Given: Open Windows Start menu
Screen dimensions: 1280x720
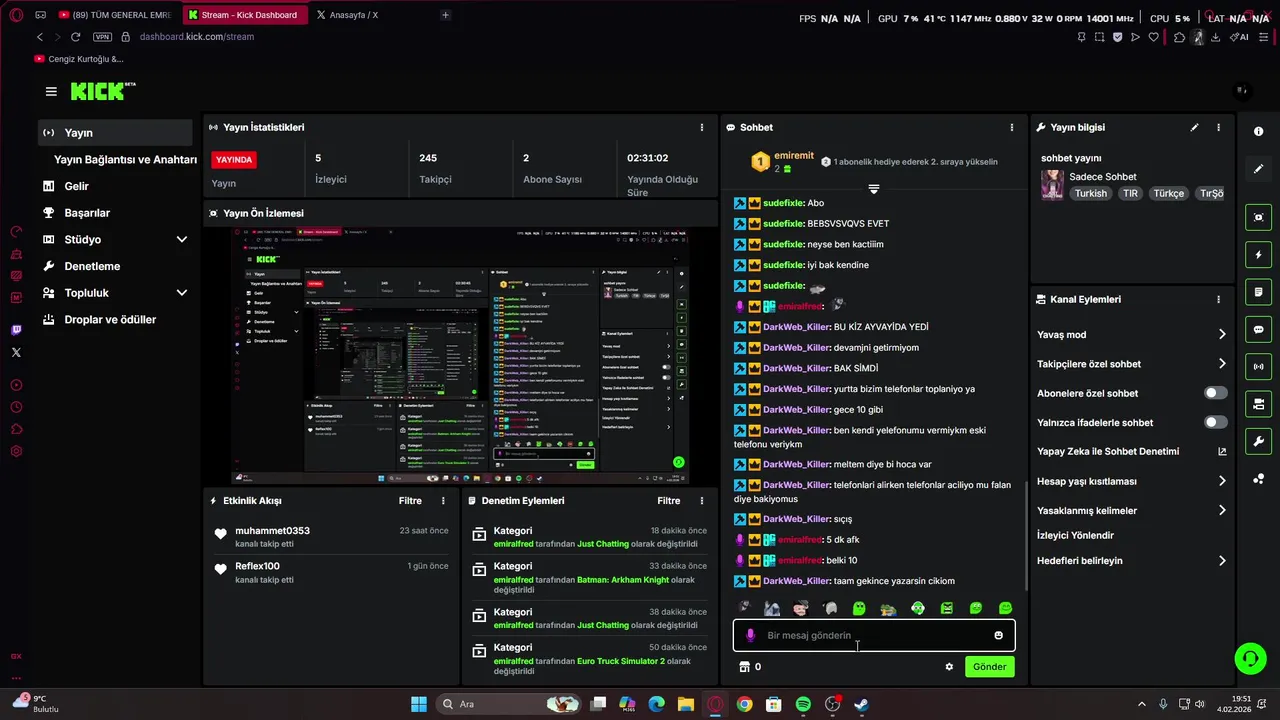Looking at the screenshot, I should click(419, 704).
